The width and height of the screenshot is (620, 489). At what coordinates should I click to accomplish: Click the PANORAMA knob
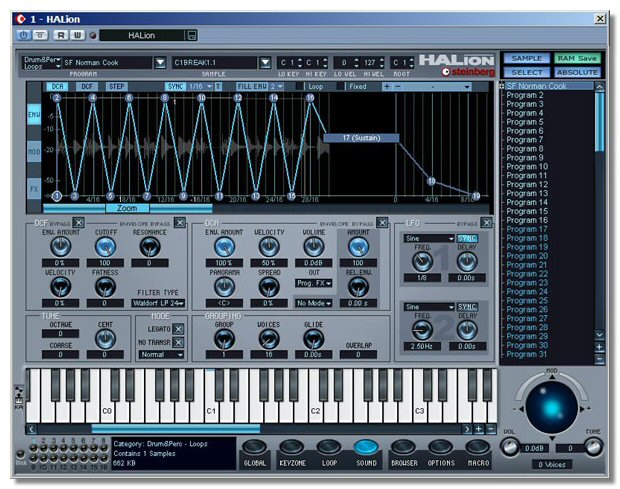point(224,287)
